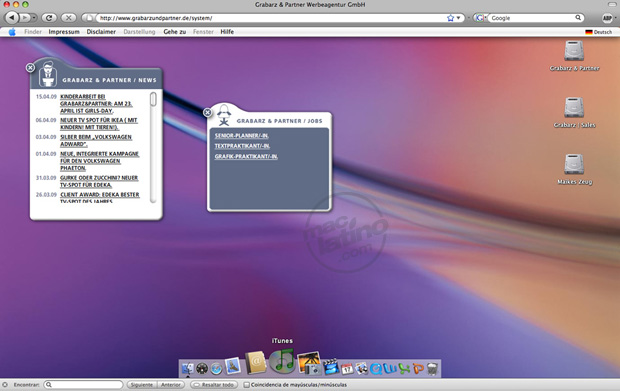
Task: Launch Safari compass icon in the dock
Action: tap(216, 368)
